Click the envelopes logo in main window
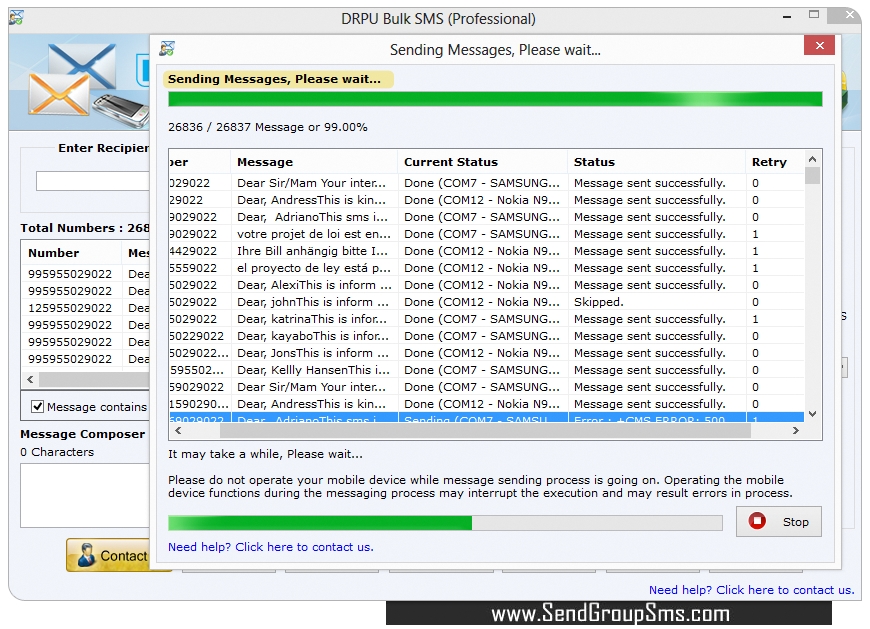Image resolution: width=870 pixels, height=629 pixels. point(72,80)
